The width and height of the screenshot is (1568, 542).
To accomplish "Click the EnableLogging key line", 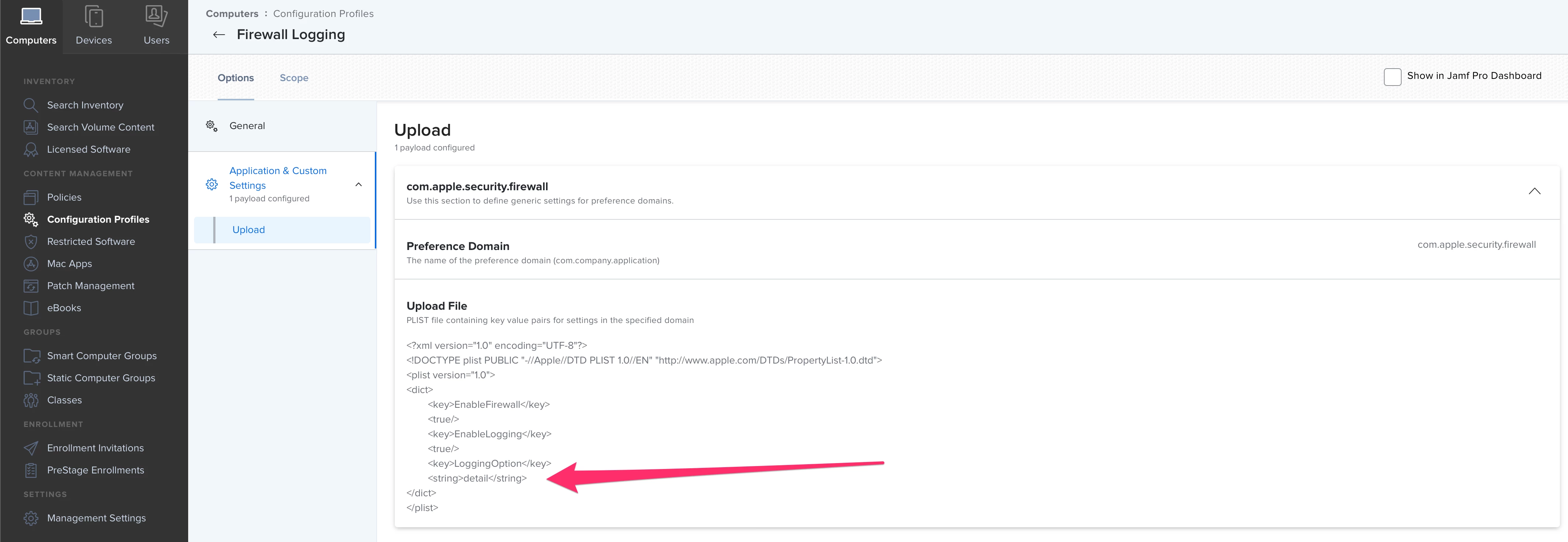I will coord(489,434).
